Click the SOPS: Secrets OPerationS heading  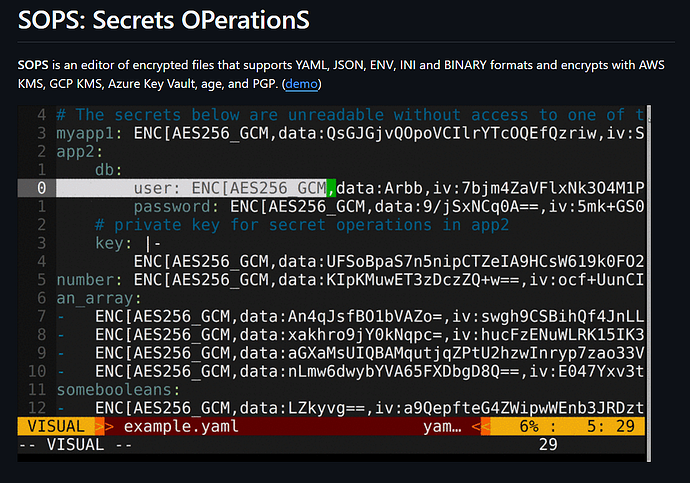[163, 21]
